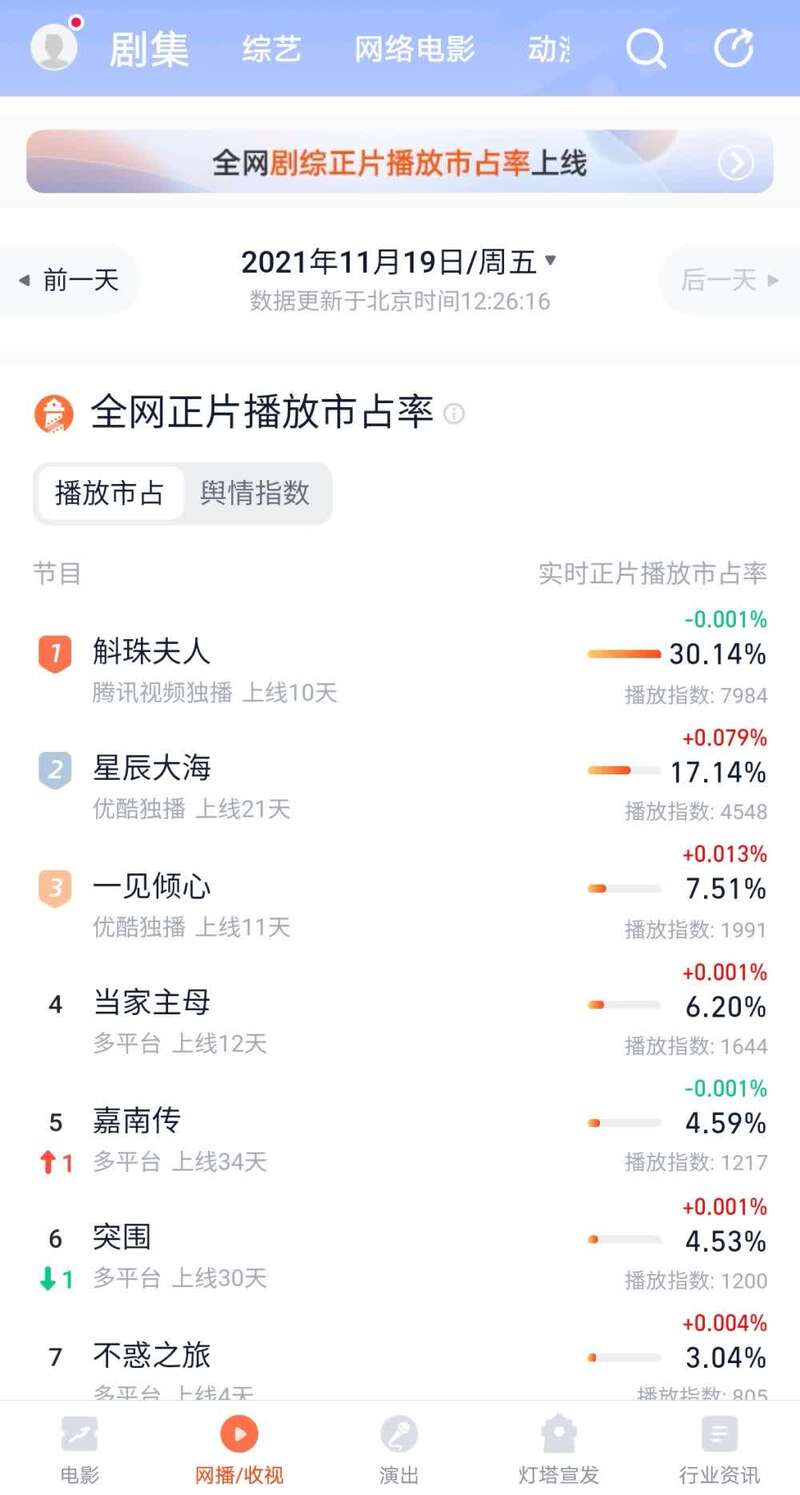The width and height of the screenshot is (800, 1495).
Task: Open the 行业资讯 news icon
Action: pyautogui.click(x=719, y=1435)
